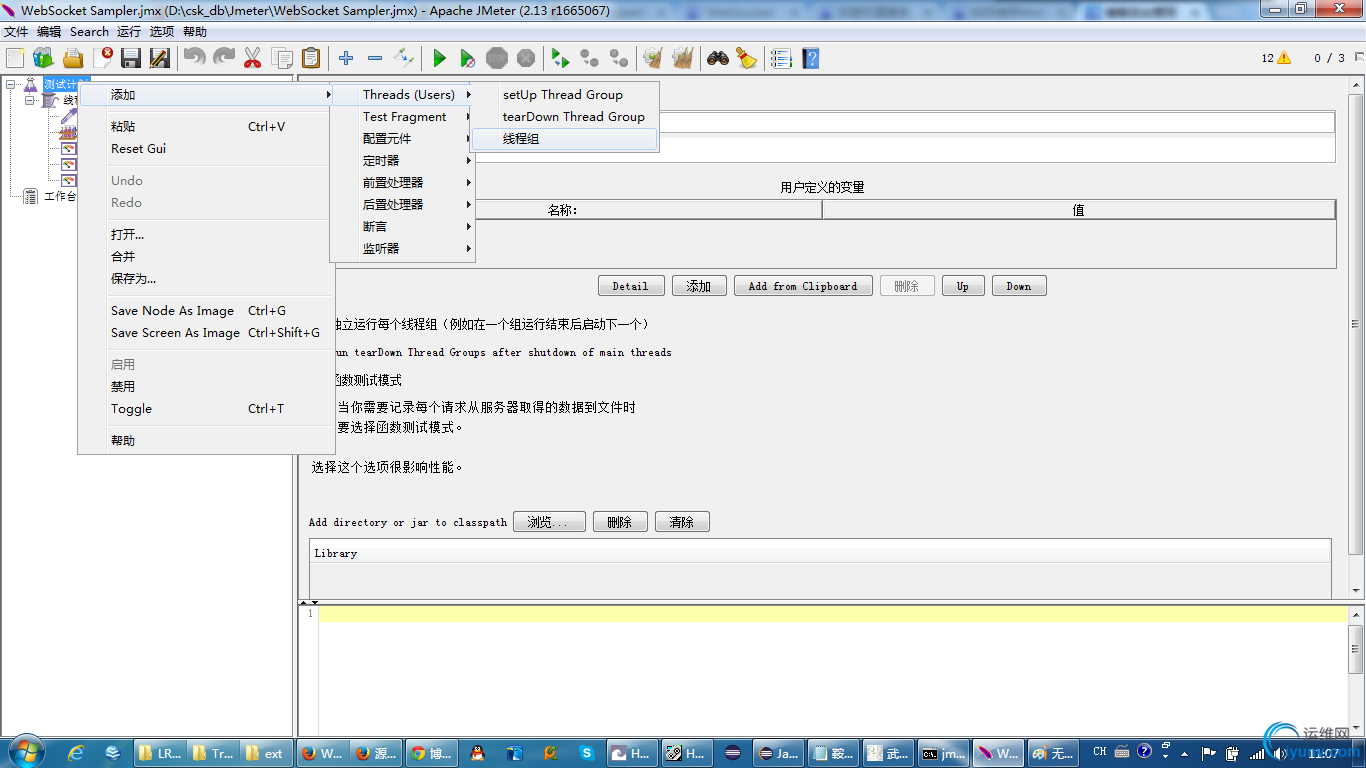Image resolution: width=1366 pixels, height=768 pixels.
Task: Open the 运行 menu in menu bar
Action: click(x=129, y=32)
